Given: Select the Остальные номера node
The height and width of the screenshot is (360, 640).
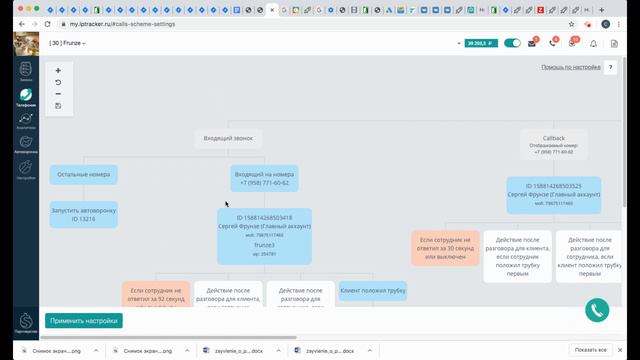Looking at the screenshot, I should pyautogui.click(x=84, y=175).
